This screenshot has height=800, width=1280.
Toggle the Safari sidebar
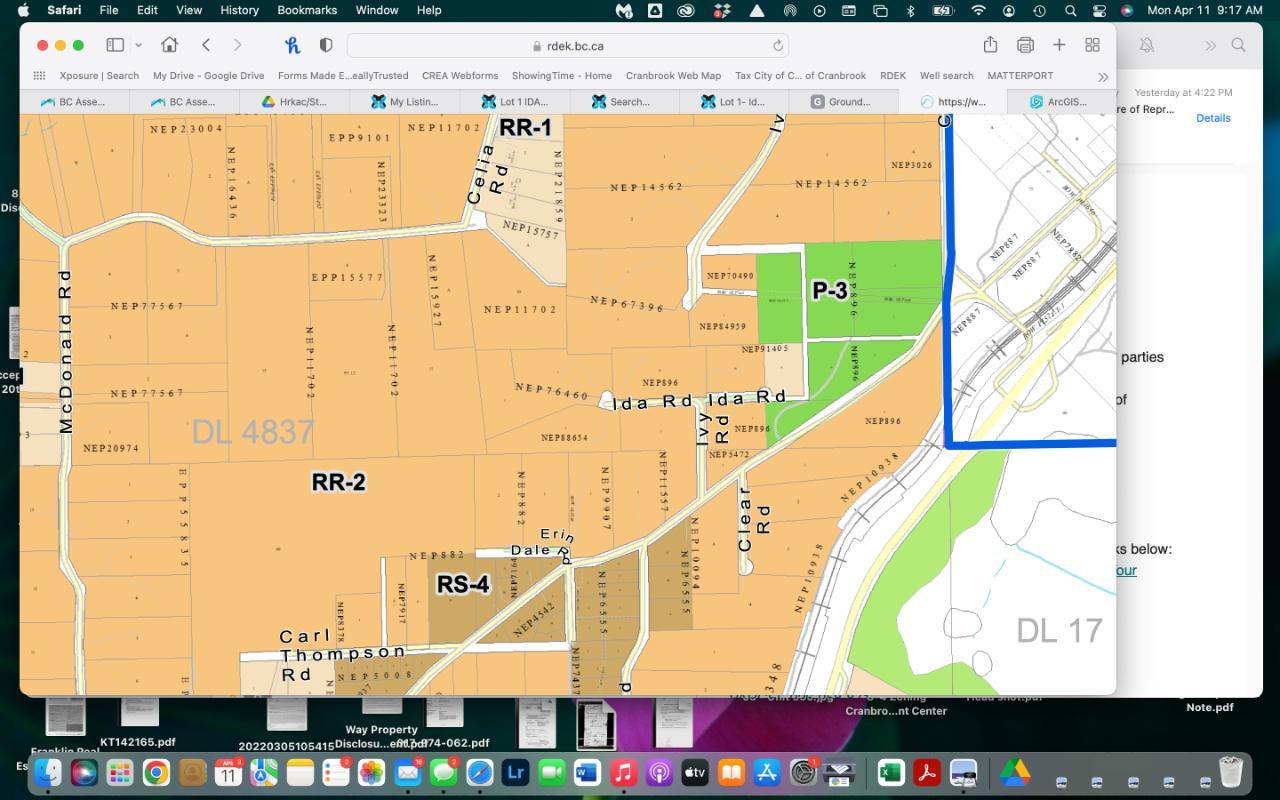pyautogui.click(x=115, y=45)
